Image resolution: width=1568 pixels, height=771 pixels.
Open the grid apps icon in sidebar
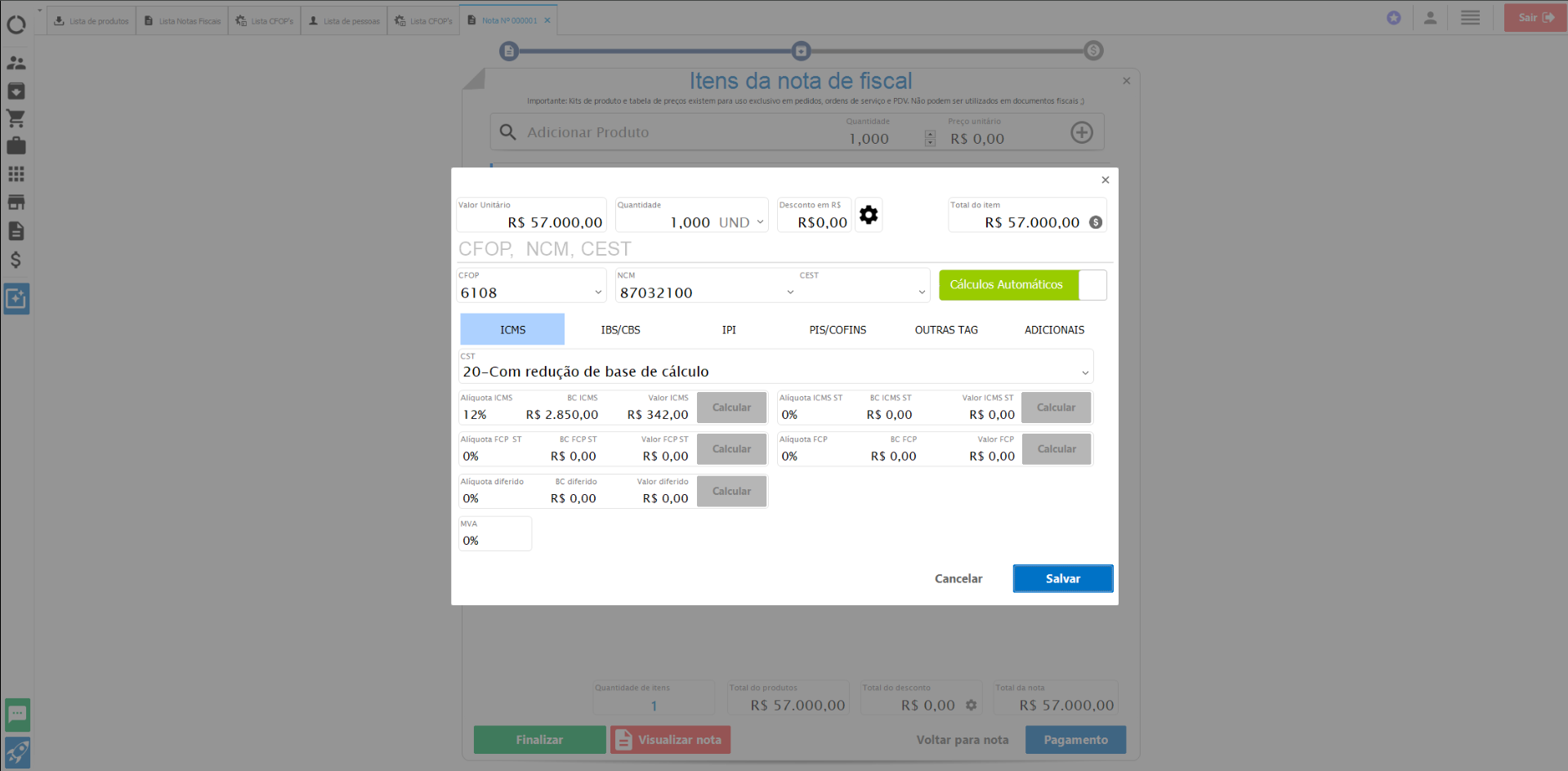tap(16, 174)
